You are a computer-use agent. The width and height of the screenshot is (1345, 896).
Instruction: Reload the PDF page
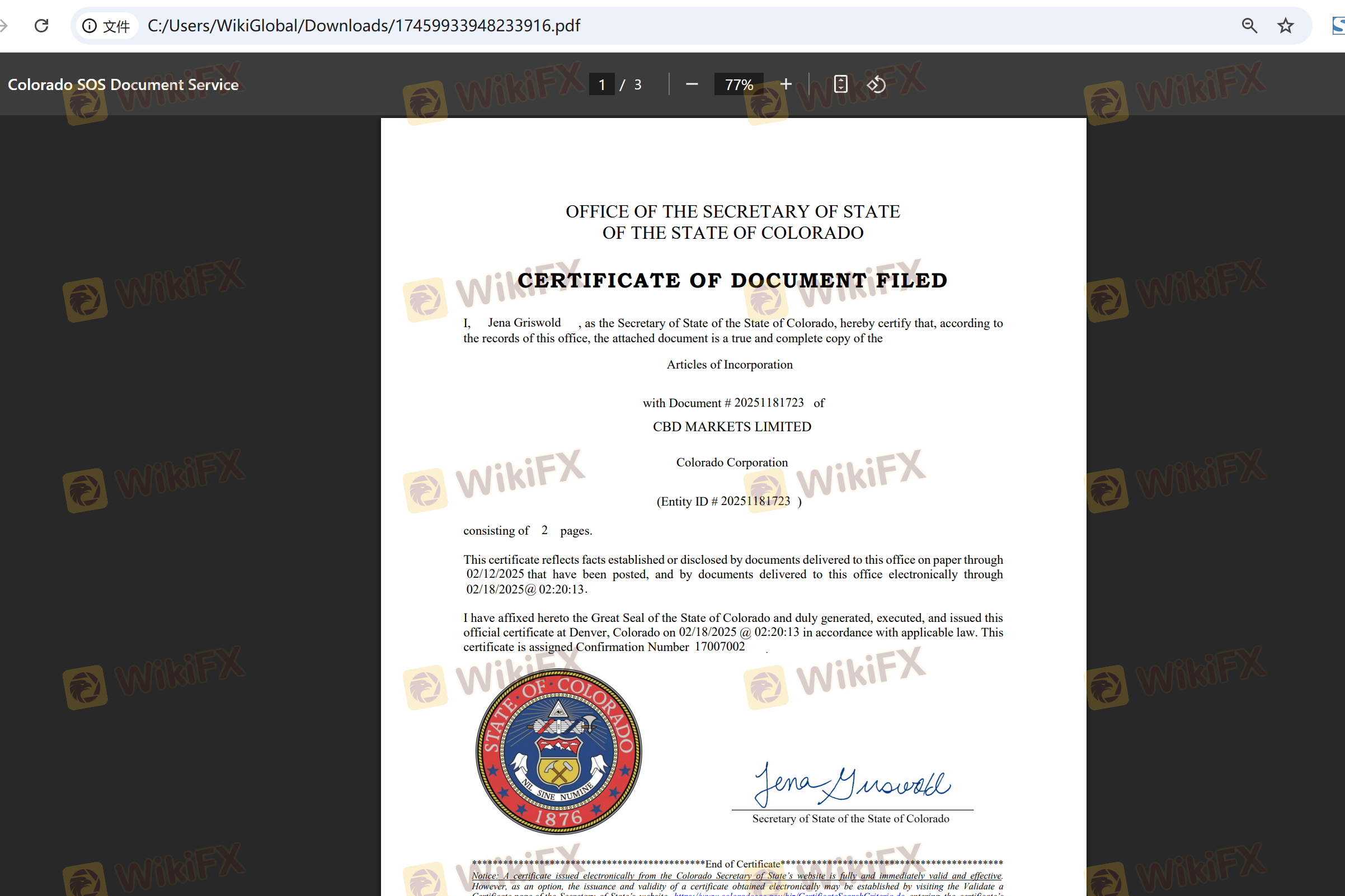41,26
